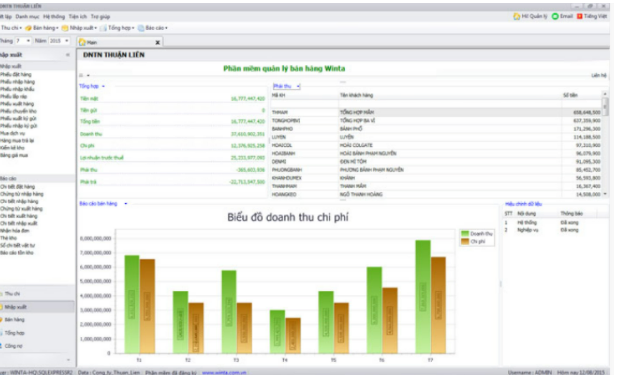
Task: Click the Bán hàng toolbar icon
Action: coord(28,28)
